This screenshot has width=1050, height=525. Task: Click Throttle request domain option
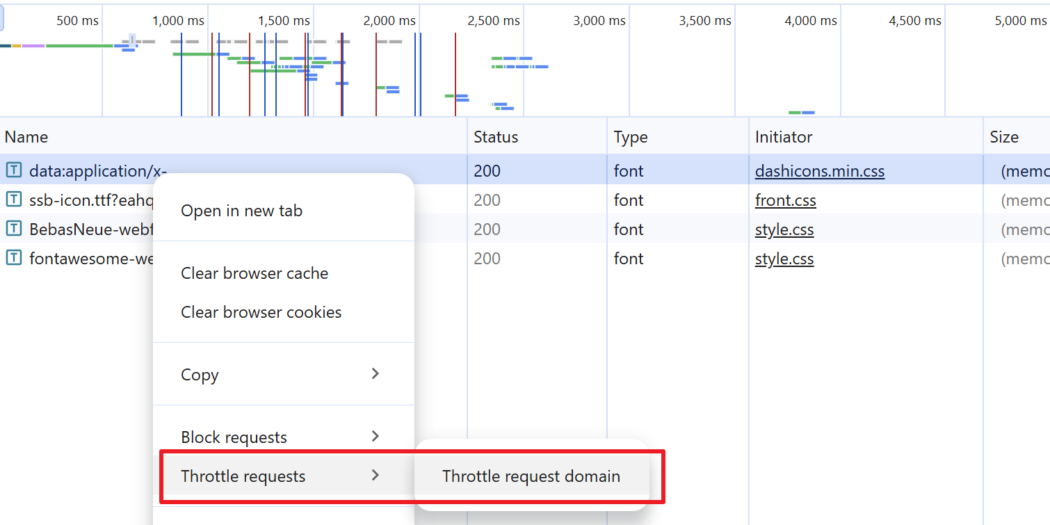531,476
